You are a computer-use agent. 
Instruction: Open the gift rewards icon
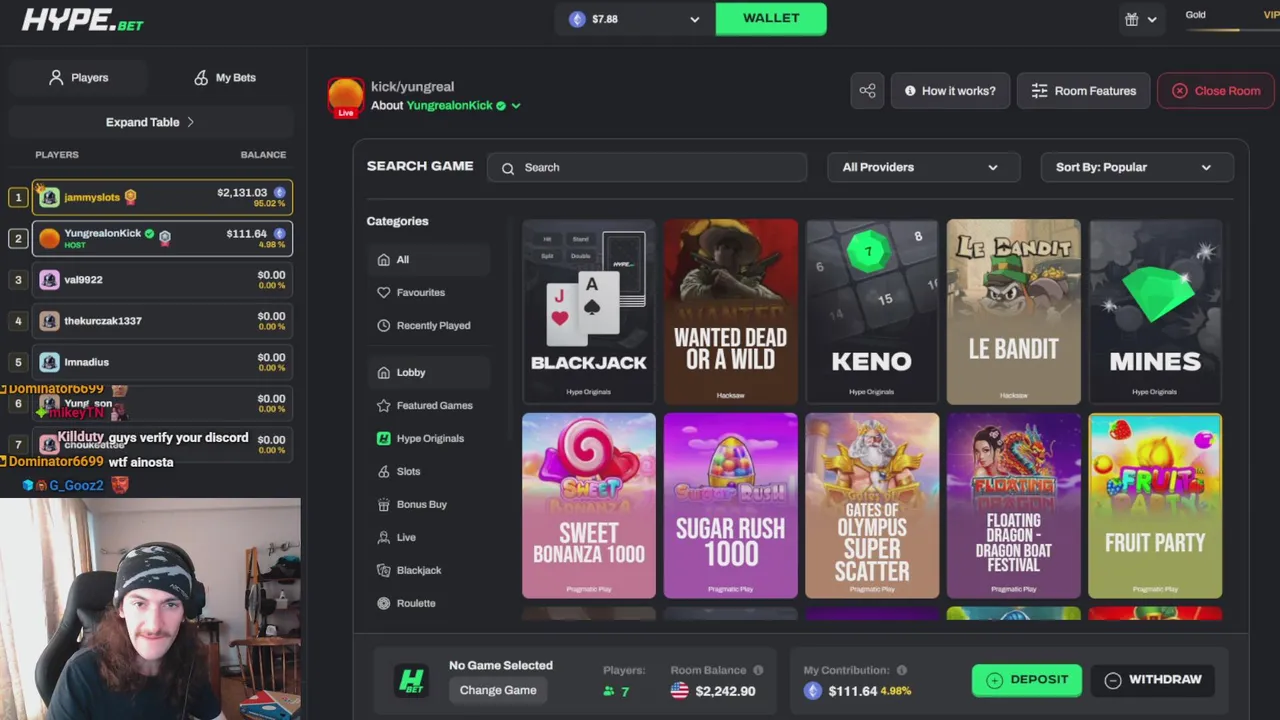[x=1131, y=19]
